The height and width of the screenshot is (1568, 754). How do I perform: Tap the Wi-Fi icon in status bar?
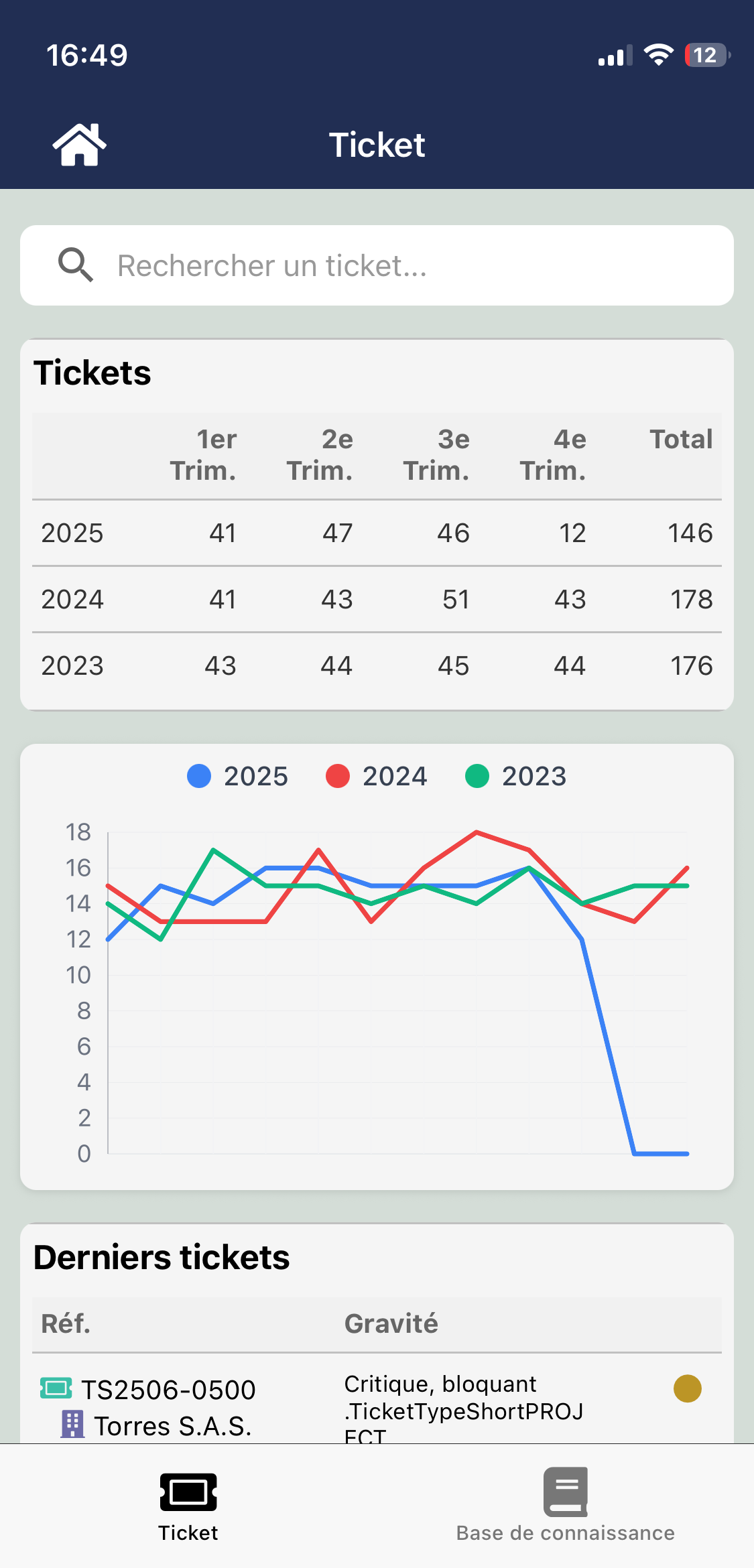point(658,55)
